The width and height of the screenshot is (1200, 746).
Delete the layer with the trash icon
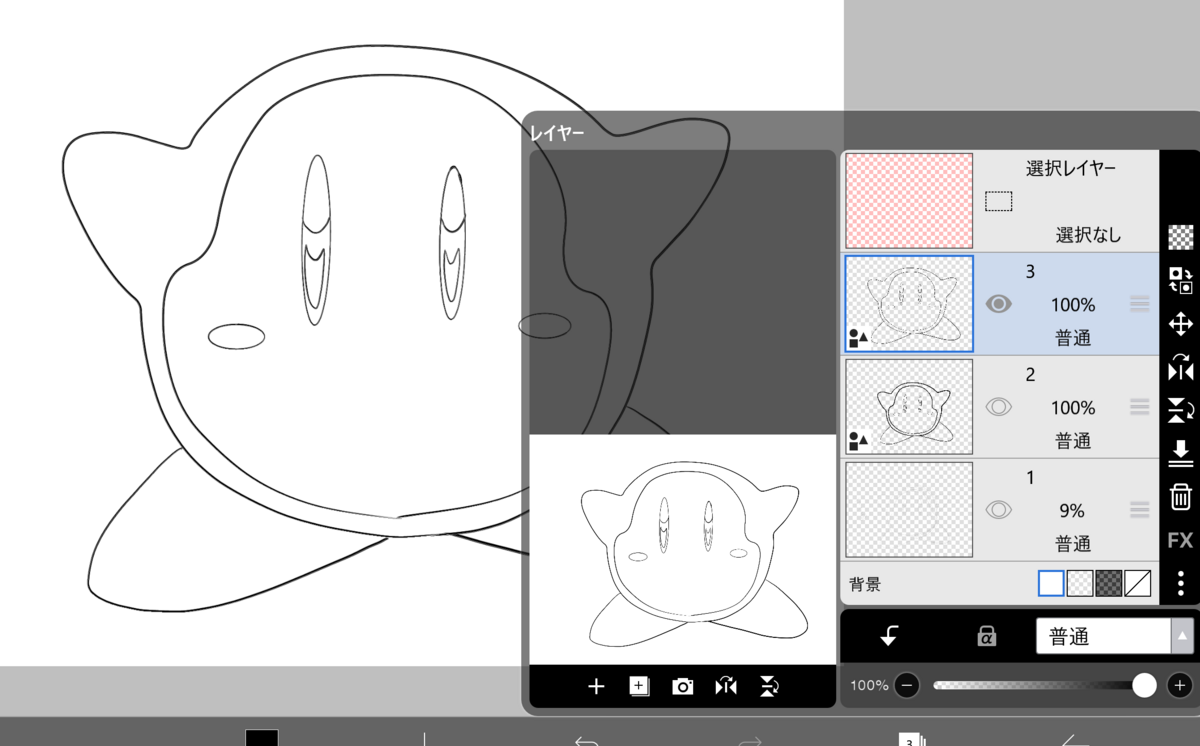coord(1181,496)
